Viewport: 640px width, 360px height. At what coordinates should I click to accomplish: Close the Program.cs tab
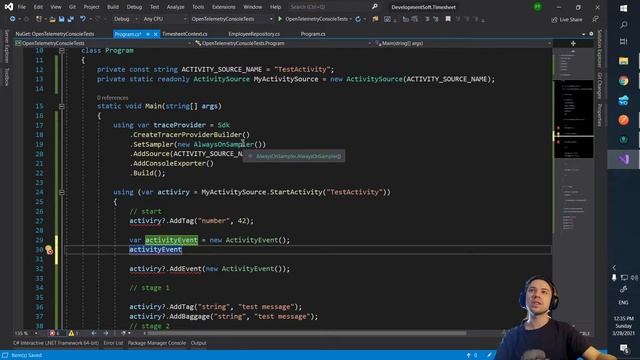click(x=156, y=34)
